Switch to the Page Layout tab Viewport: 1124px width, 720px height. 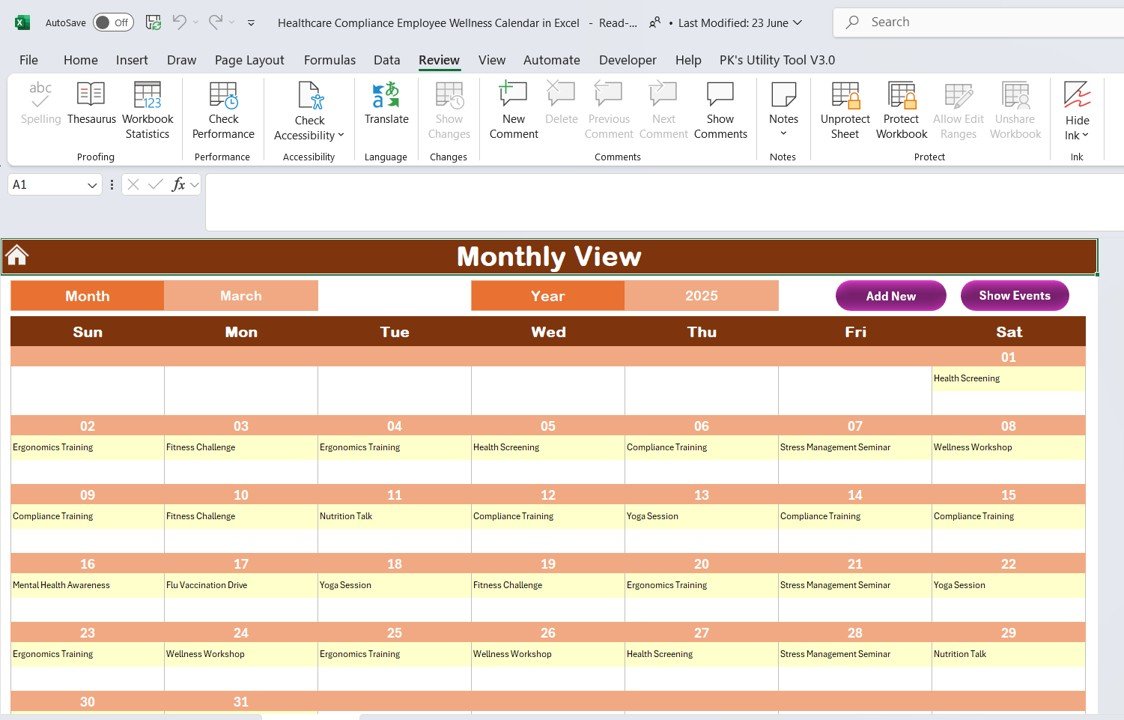[249, 60]
